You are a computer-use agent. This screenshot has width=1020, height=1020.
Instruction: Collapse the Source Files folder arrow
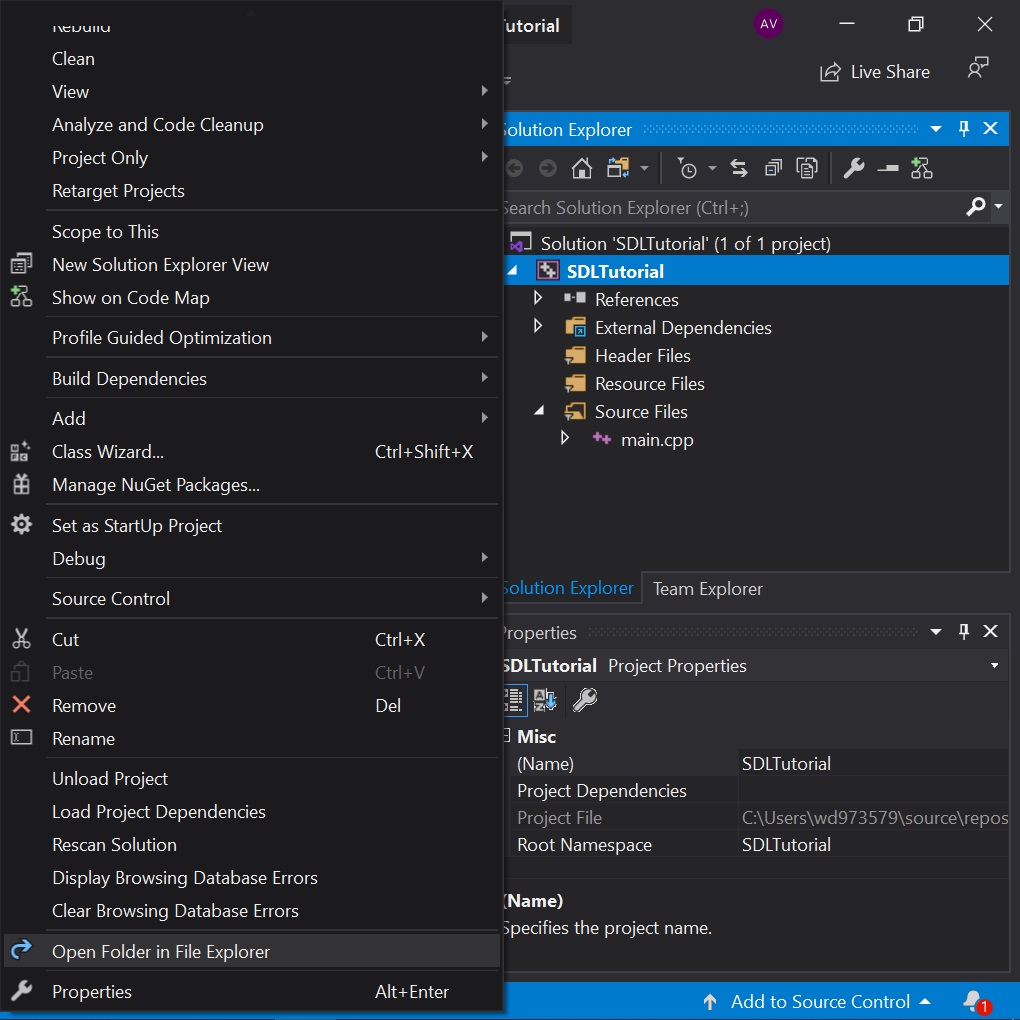(x=539, y=410)
